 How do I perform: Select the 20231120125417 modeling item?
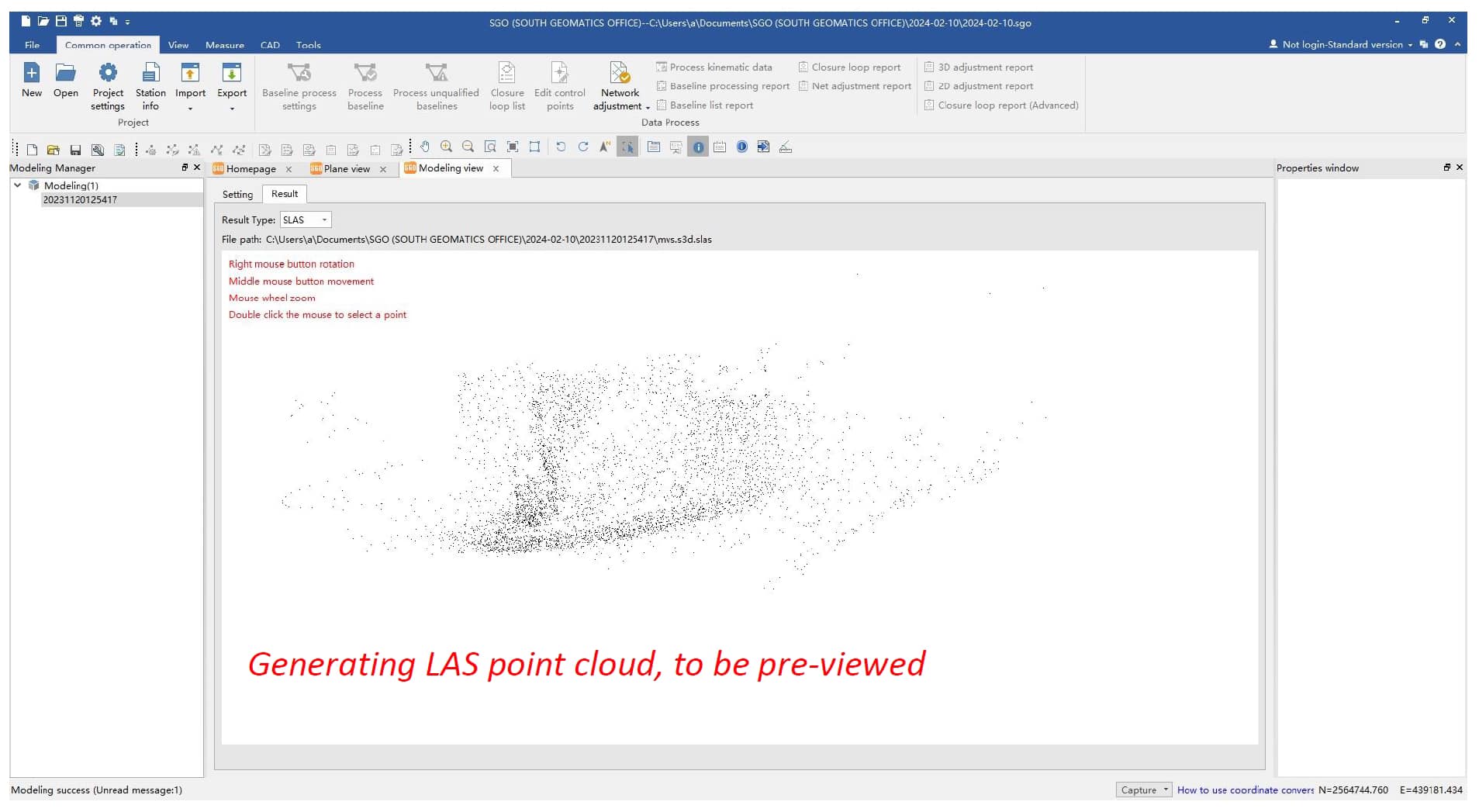(80, 200)
